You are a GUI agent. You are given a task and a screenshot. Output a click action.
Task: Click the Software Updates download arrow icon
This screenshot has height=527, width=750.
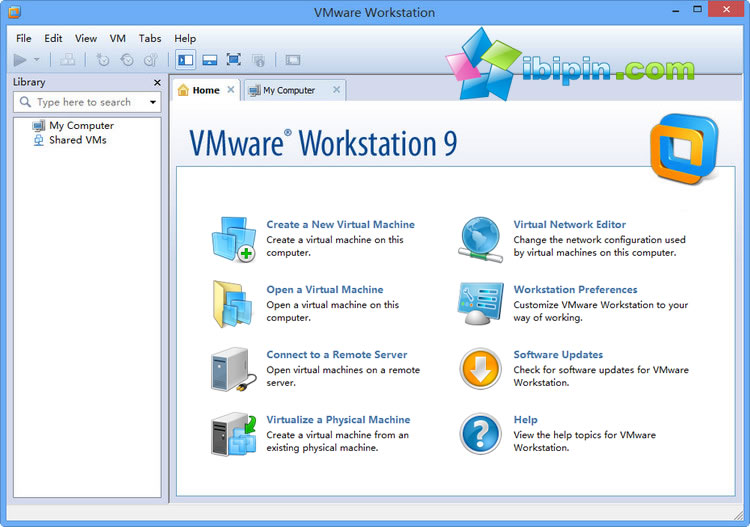pyautogui.click(x=480, y=369)
